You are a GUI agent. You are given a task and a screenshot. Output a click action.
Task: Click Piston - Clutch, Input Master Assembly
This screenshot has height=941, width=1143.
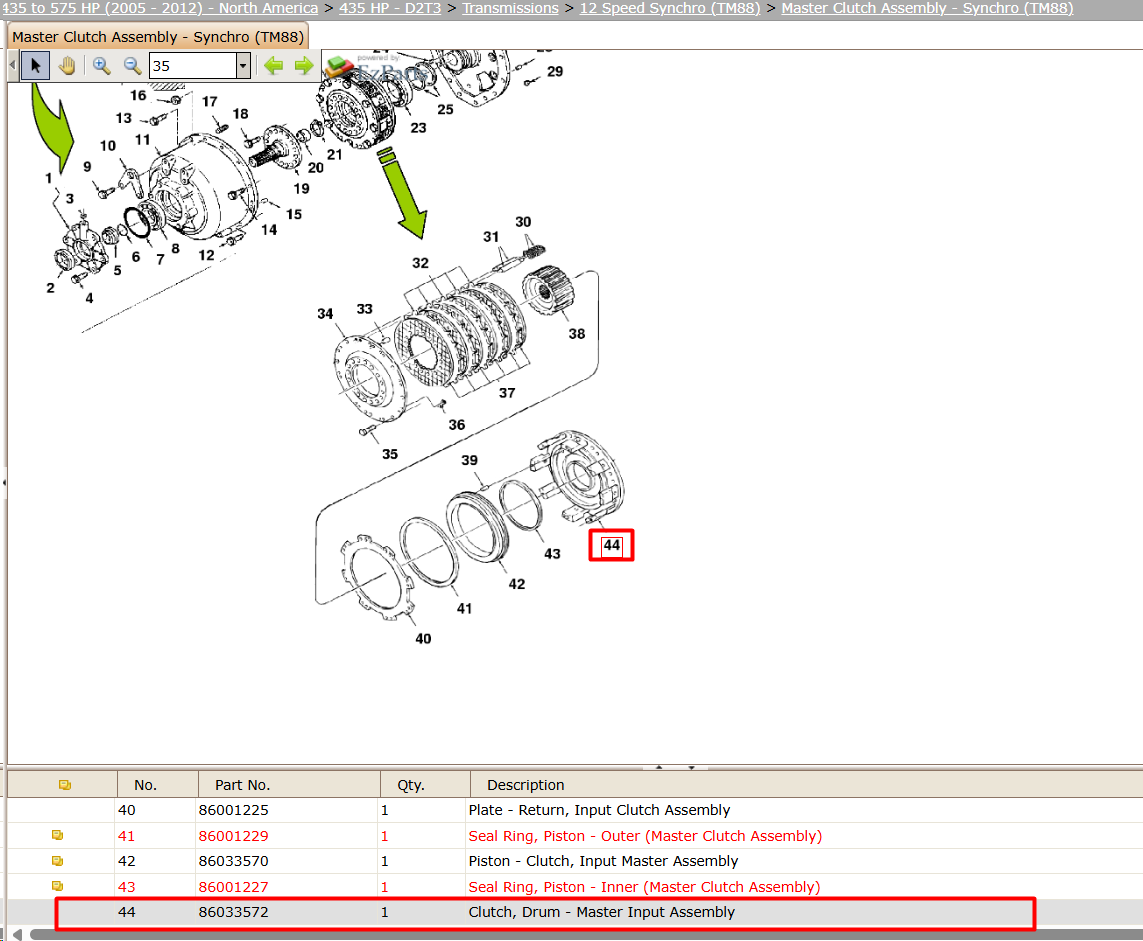[604, 861]
